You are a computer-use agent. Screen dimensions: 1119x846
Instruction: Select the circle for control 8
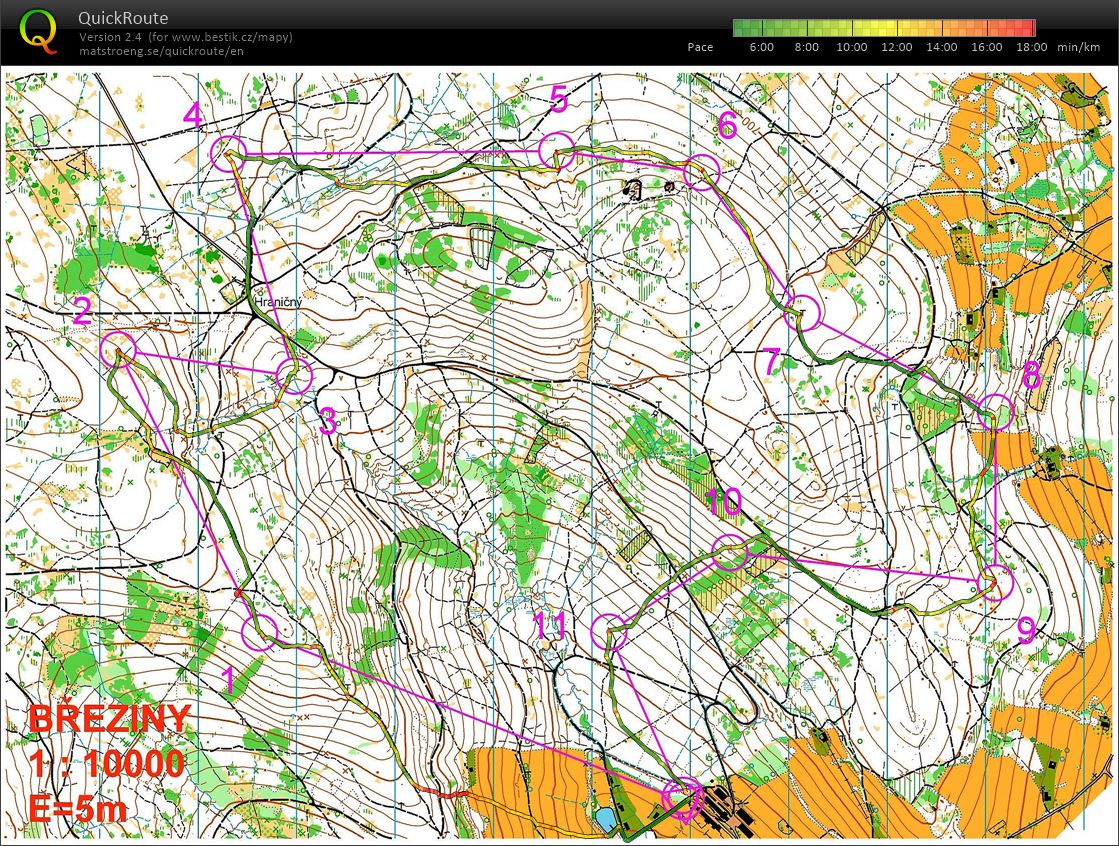pos(995,412)
